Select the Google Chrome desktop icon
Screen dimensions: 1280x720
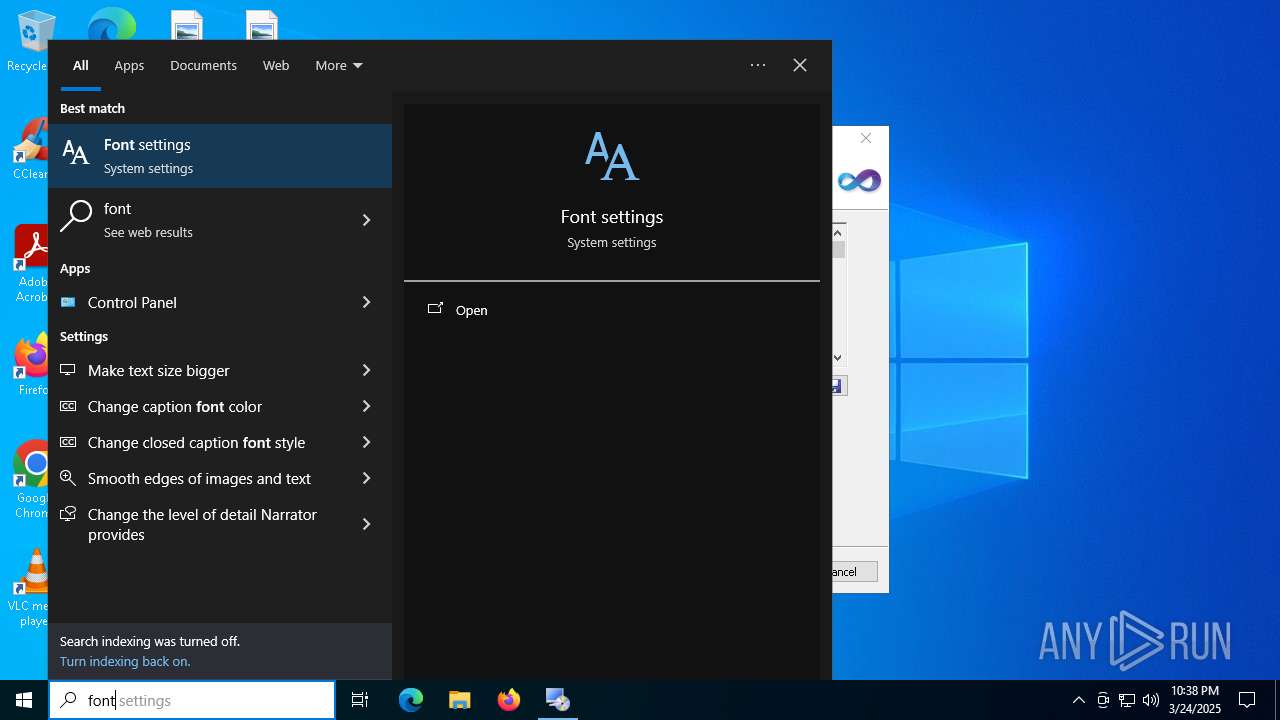[x=30, y=479]
